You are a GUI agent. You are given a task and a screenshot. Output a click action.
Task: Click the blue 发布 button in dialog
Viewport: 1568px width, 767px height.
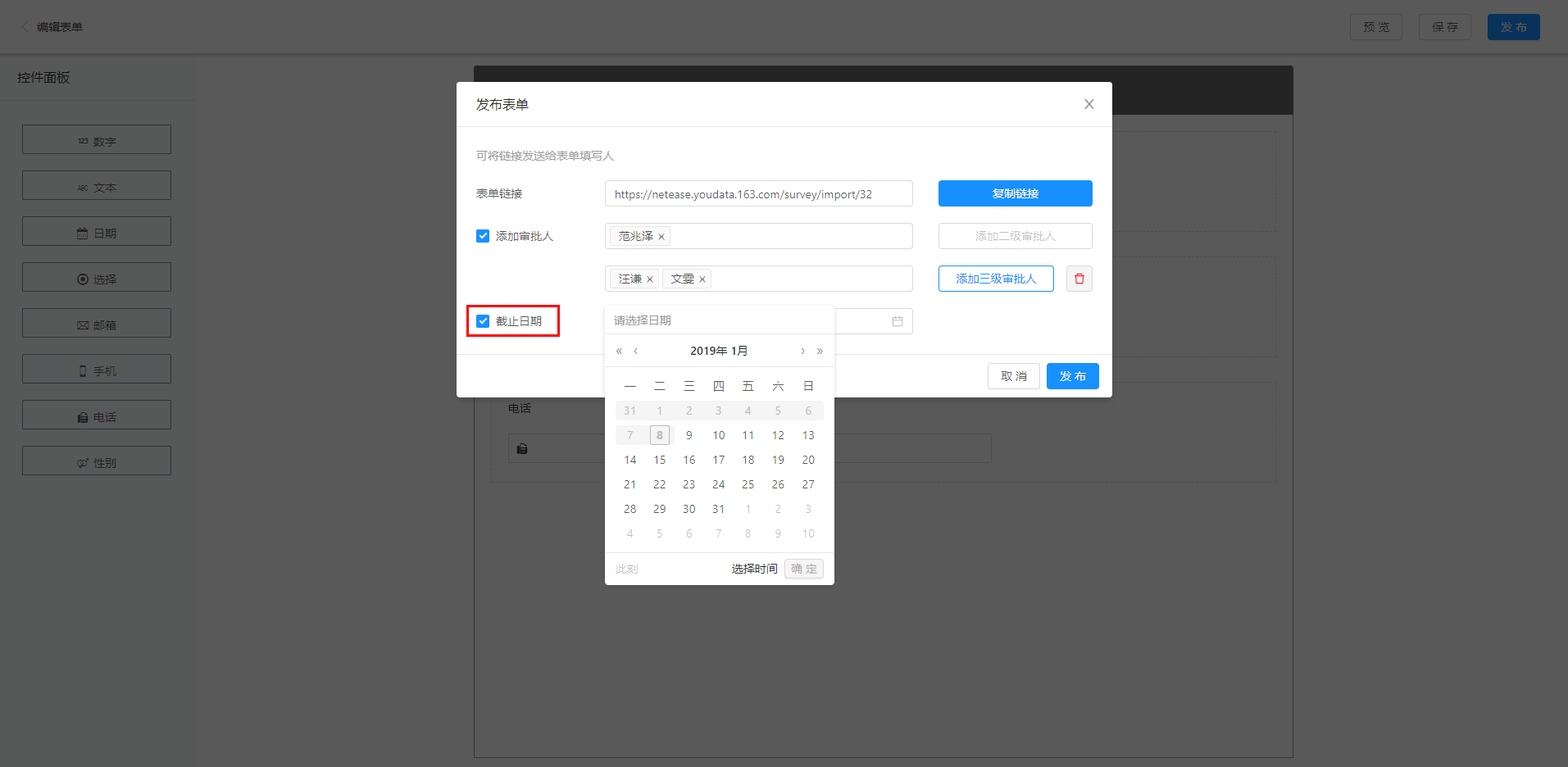1072,376
